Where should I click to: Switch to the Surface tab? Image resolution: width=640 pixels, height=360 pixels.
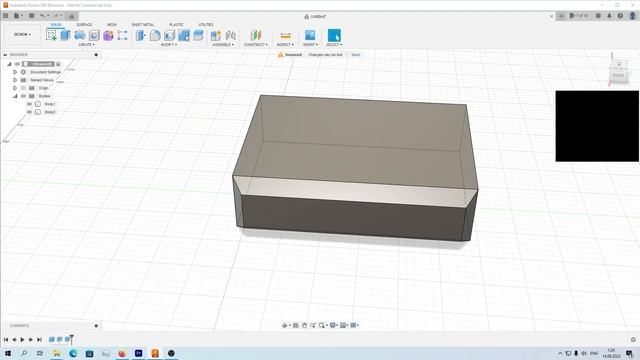click(84, 25)
